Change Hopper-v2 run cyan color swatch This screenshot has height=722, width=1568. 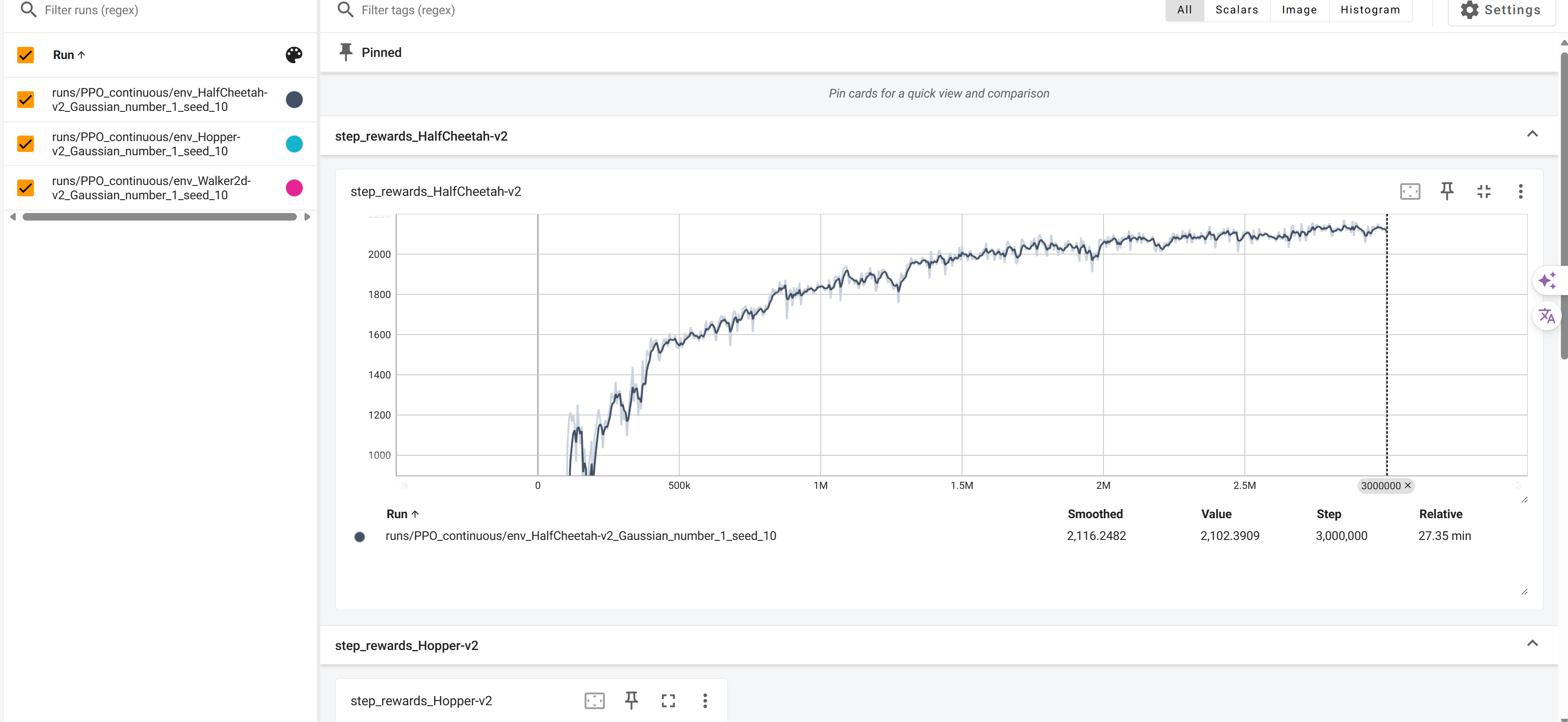point(294,144)
